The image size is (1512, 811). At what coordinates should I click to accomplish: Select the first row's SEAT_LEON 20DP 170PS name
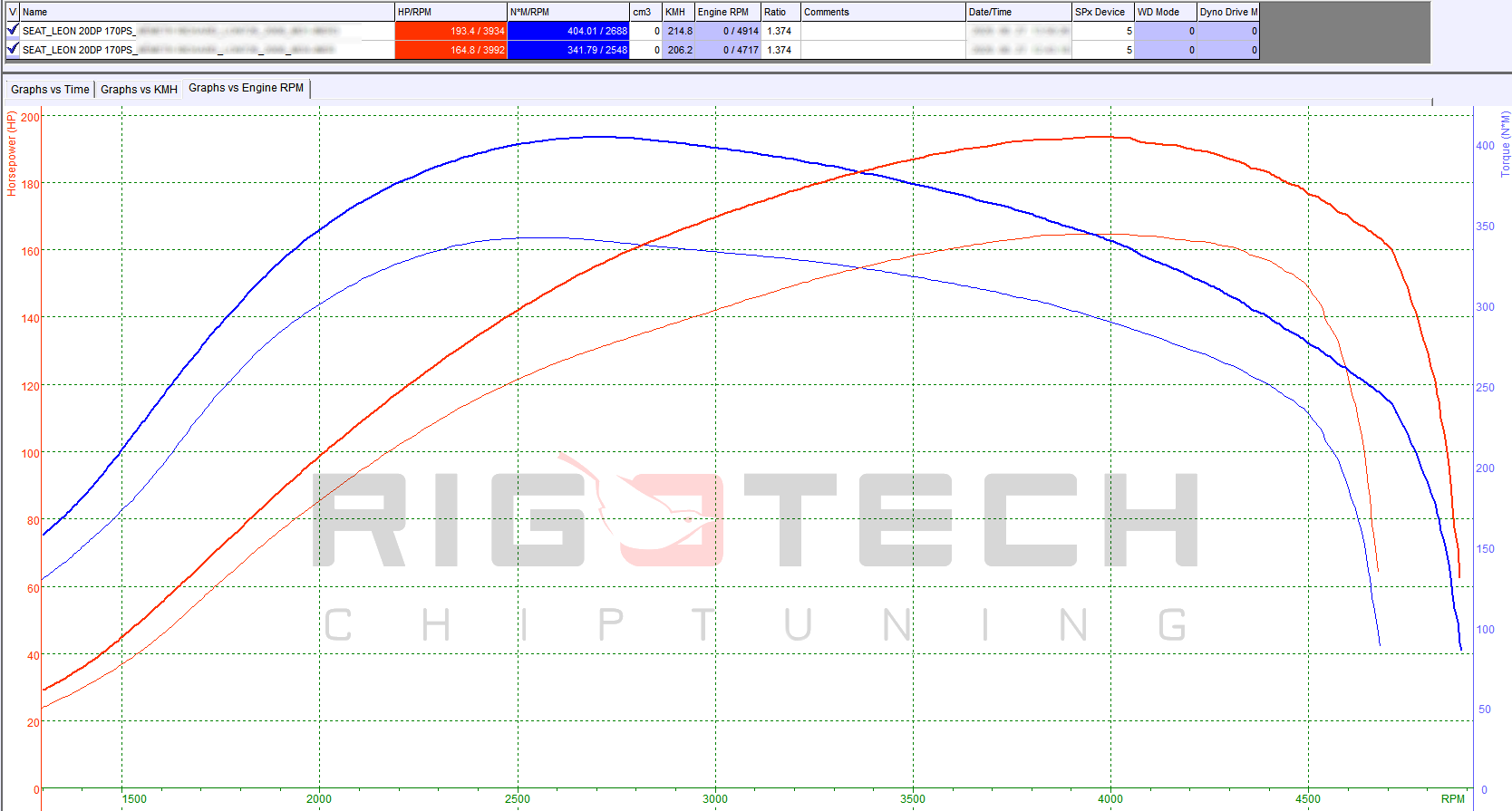point(78,31)
